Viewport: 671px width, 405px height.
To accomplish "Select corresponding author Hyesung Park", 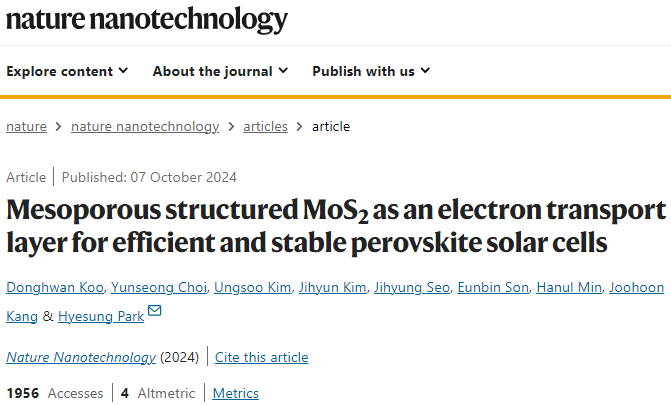I will (x=101, y=316).
